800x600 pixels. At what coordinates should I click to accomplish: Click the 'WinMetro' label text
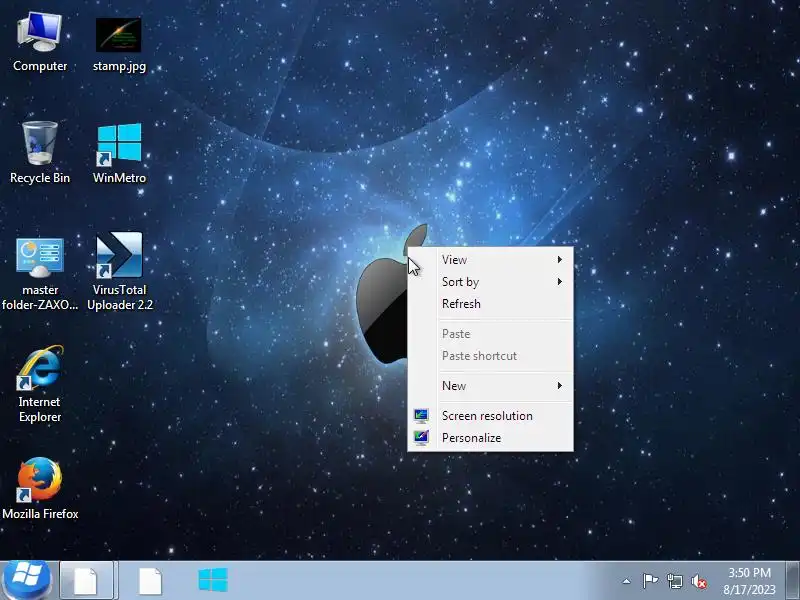pos(119,178)
